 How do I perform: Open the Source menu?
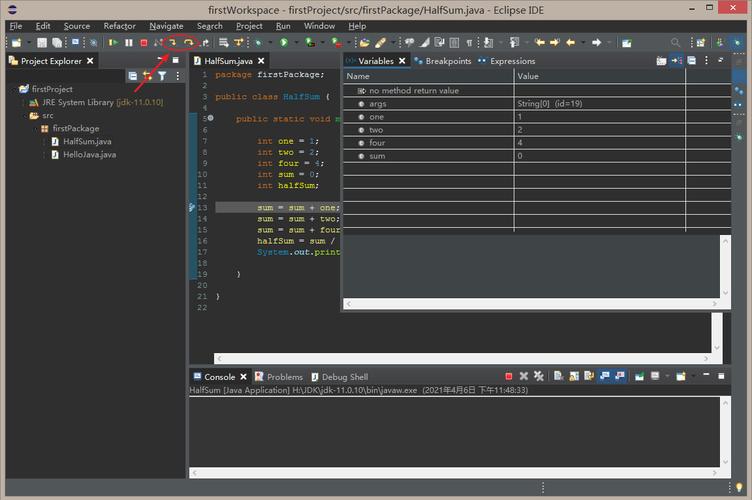coord(77,26)
